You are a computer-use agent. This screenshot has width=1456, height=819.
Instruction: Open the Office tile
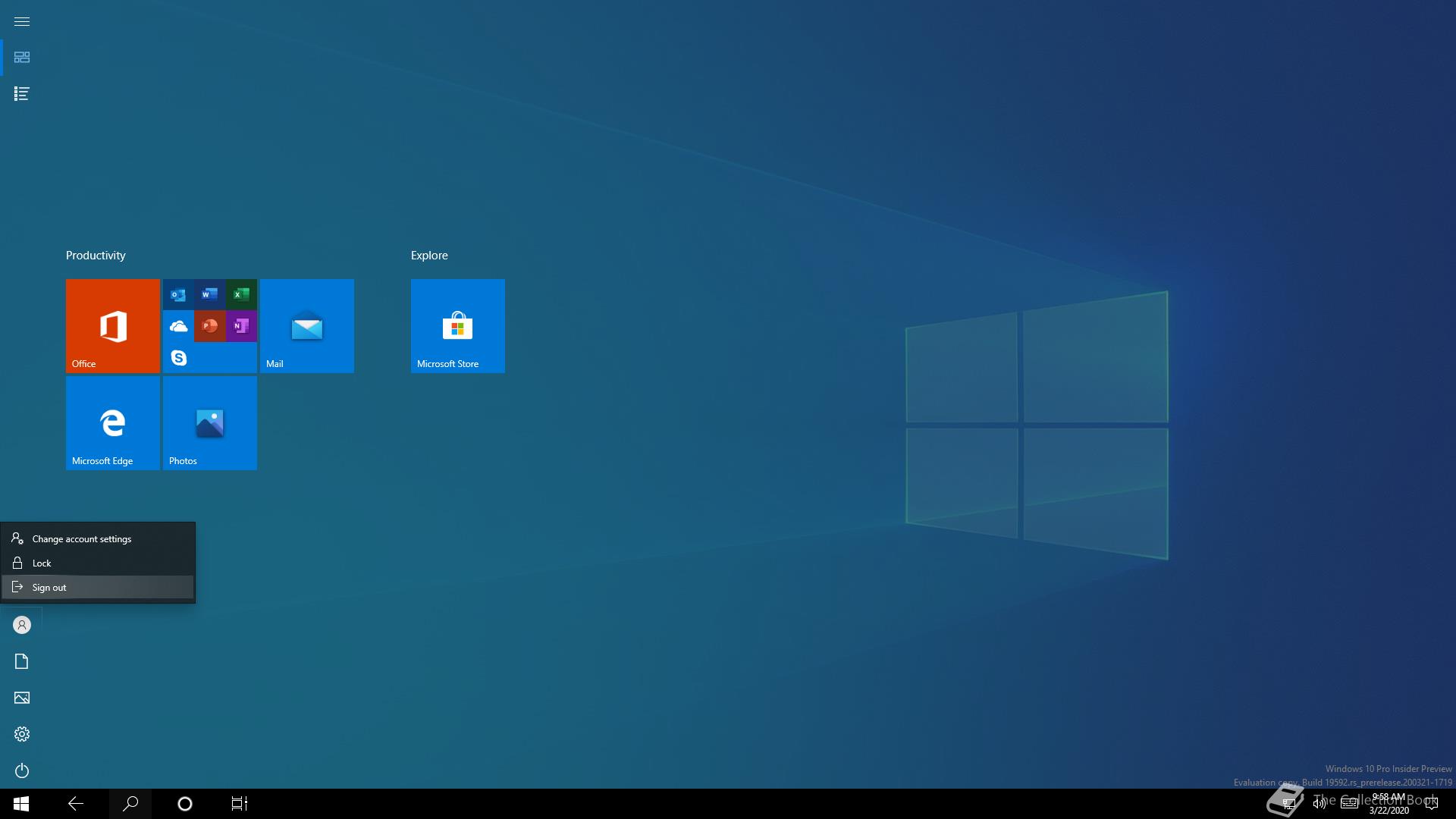pos(113,326)
